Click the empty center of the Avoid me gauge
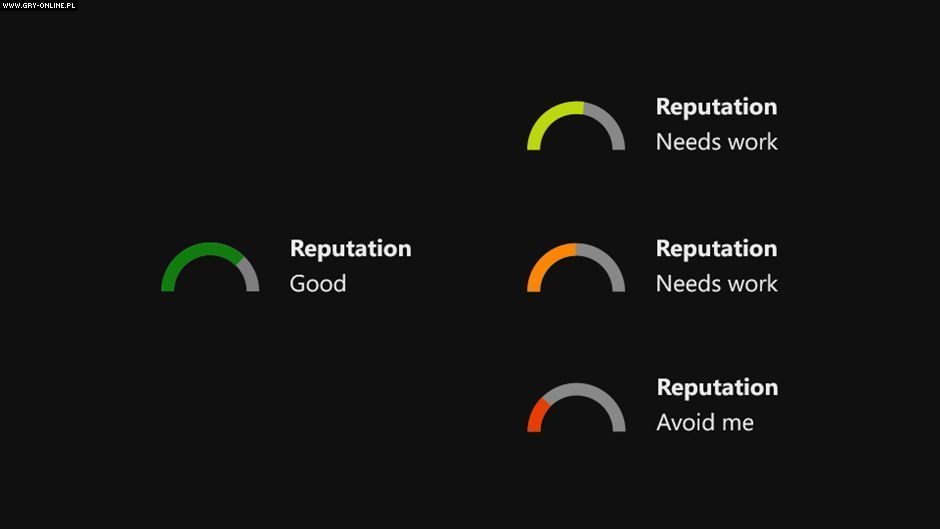Screen dimensions: 940x529 click(x=577, y=420)
